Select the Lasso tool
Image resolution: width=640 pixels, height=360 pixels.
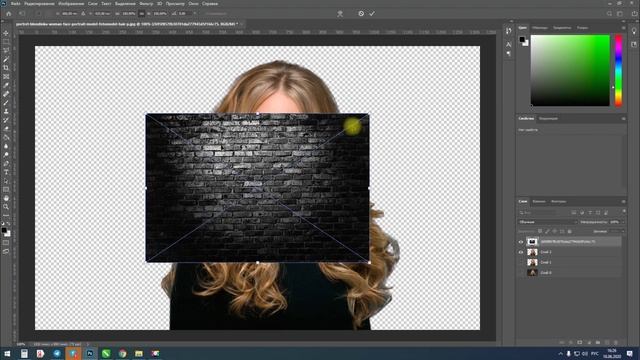(6, 50)
